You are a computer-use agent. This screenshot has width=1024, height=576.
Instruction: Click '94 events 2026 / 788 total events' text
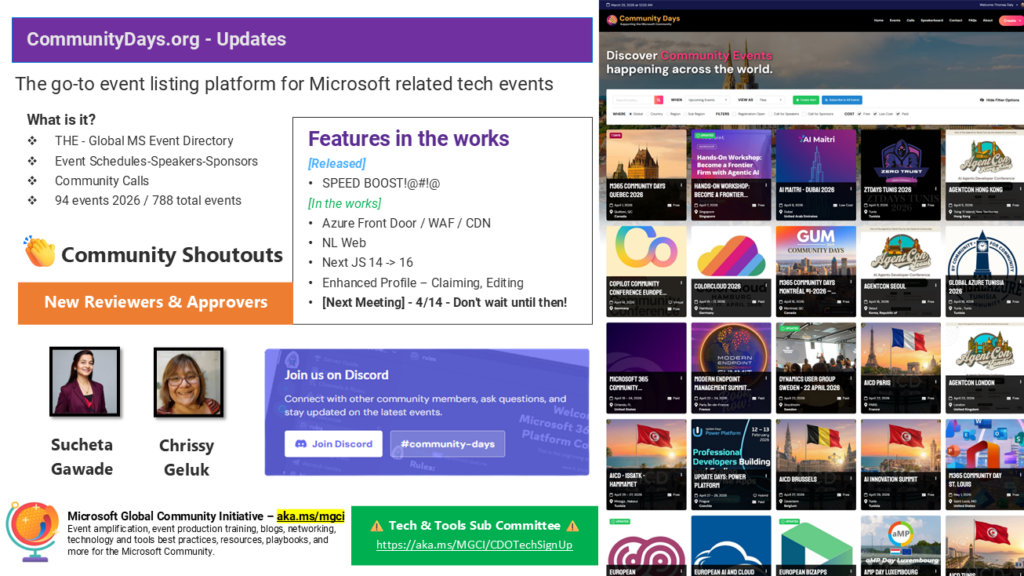[x=148, y=200]
